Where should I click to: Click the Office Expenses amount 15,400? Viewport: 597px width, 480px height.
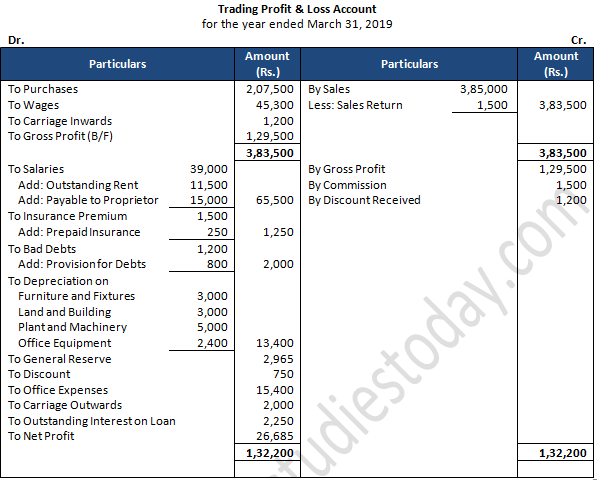tap(275, 390)
